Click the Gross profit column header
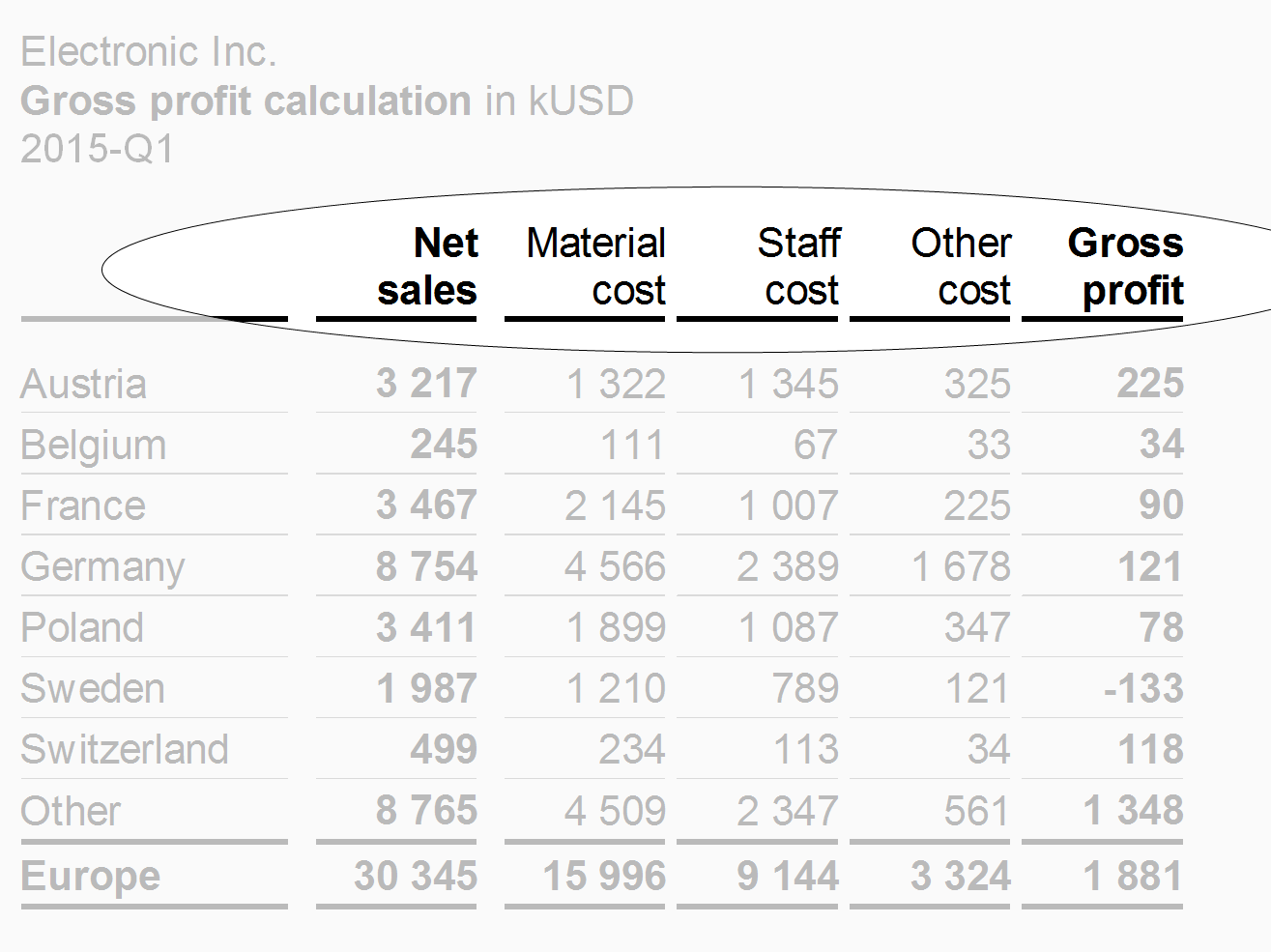The height and width of the screenshot is (952, 1271). pos(1125,267)
